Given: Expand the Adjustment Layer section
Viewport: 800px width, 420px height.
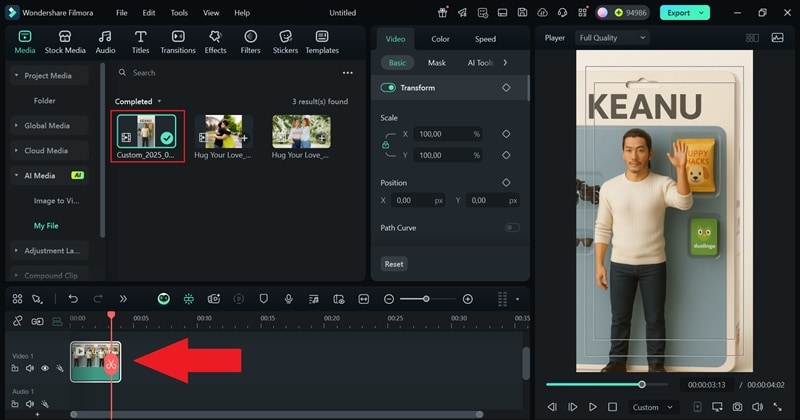Looking at the screenshot, I should (16, 251).
